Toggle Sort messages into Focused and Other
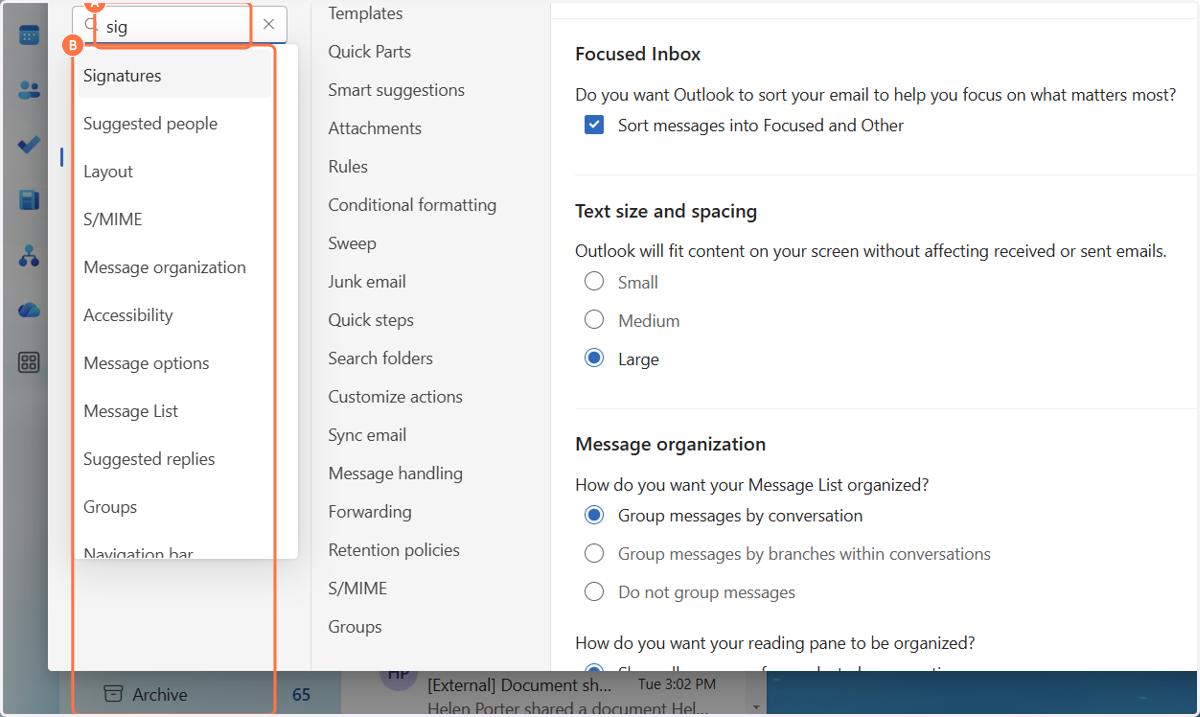 (595, 125)
